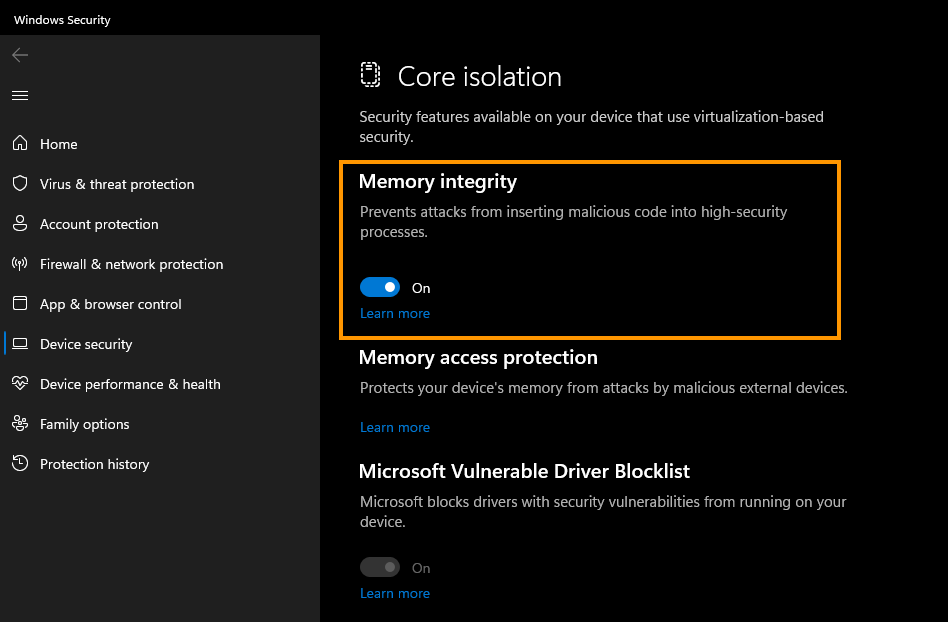The height and width of the screenshot is (622, 948).
Task: Click the Memory access protection heading
Action: point(478,357)
